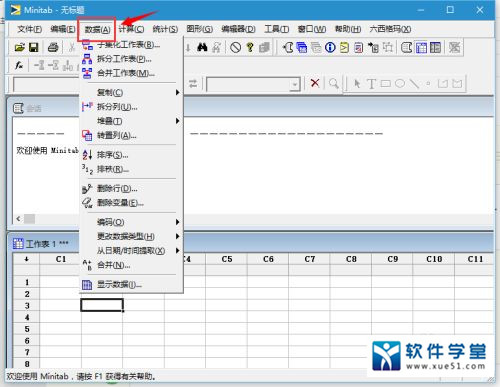Choose 转置列(A)... menu entry

(x=131, y=135)
